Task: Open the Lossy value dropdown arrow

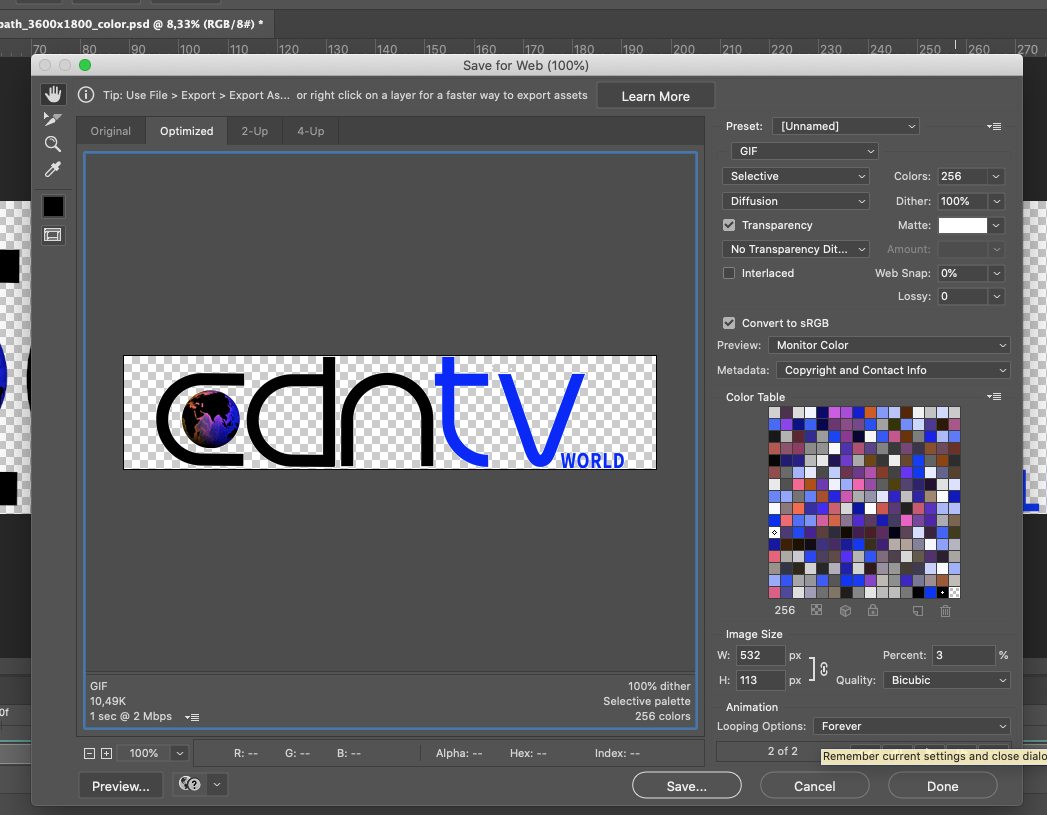Action: [996, 296]
